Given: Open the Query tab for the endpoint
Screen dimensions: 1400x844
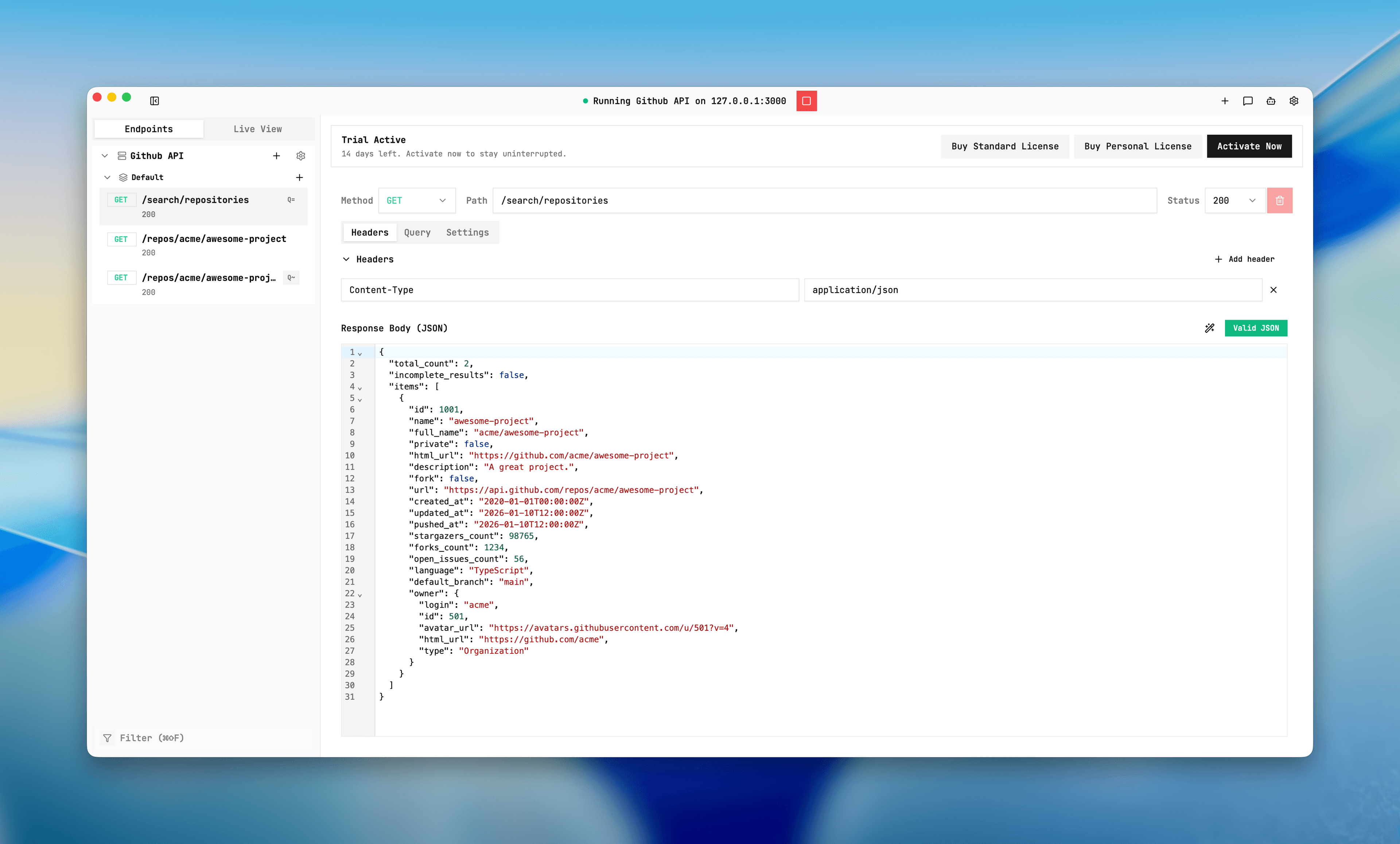Looking at the screenshot, I should 417,232.
